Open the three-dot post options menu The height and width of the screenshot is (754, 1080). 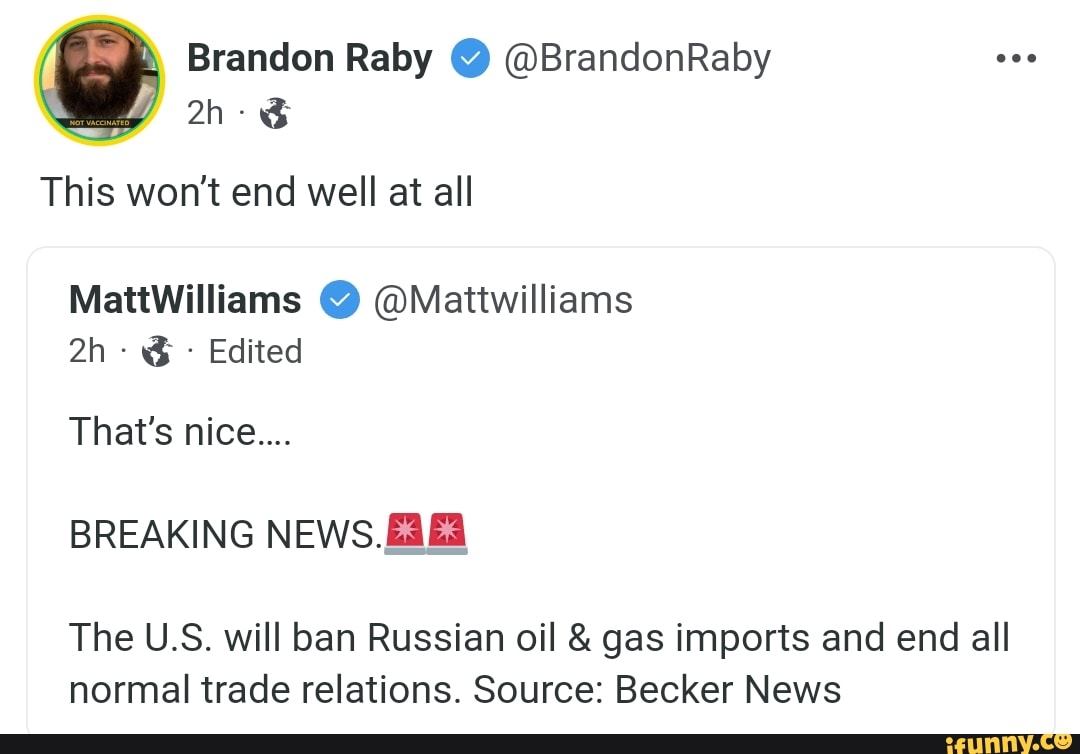pyautogui.click(x=1018, y=59)
